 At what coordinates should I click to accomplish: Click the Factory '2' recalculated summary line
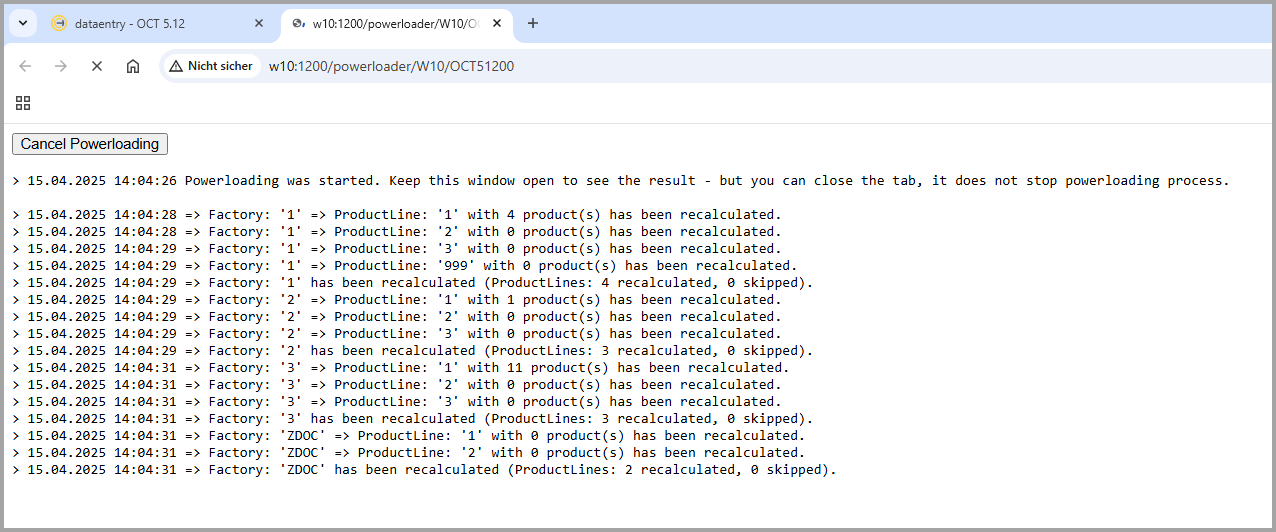[x=420, y=351]
